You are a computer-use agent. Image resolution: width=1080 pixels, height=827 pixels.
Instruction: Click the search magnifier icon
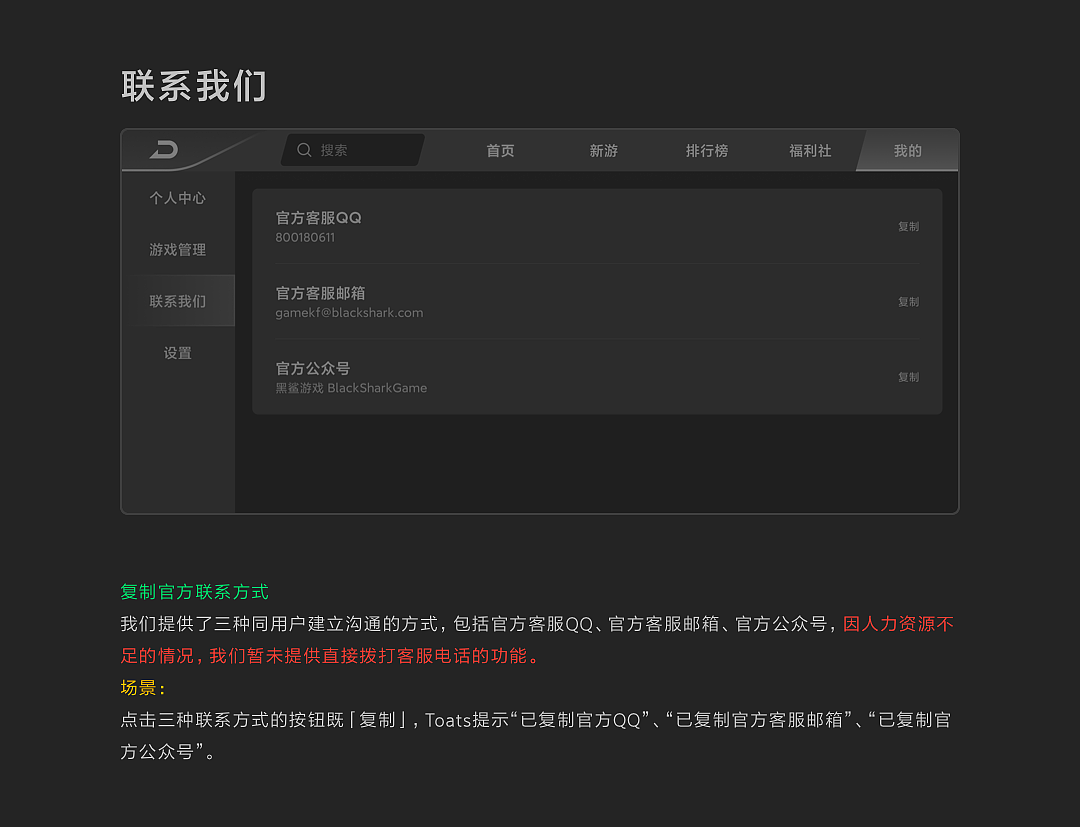coord(305,149)
